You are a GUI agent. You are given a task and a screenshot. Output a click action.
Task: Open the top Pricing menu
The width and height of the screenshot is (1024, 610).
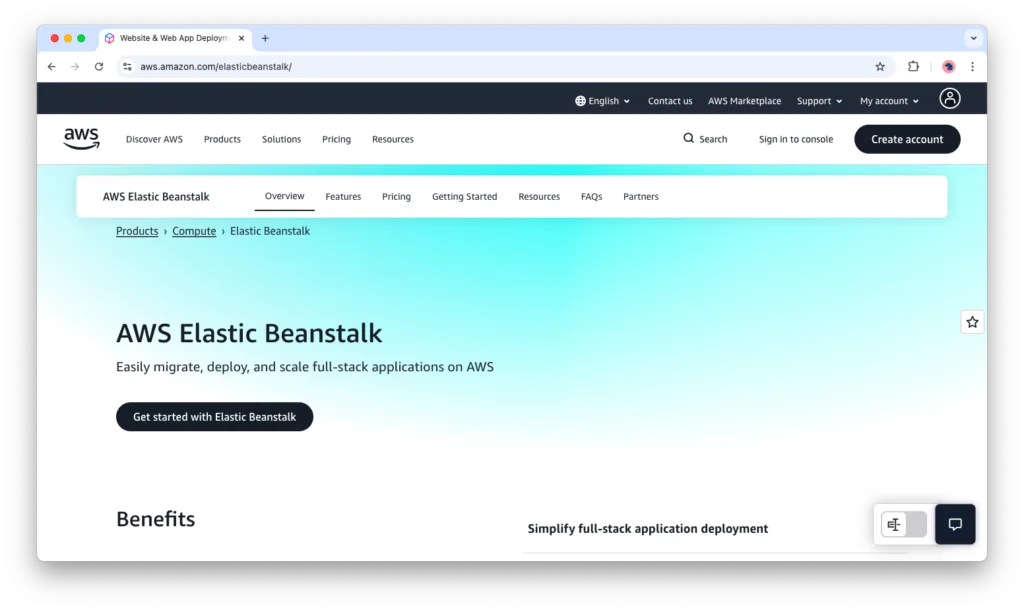click(x=336, y=139)
